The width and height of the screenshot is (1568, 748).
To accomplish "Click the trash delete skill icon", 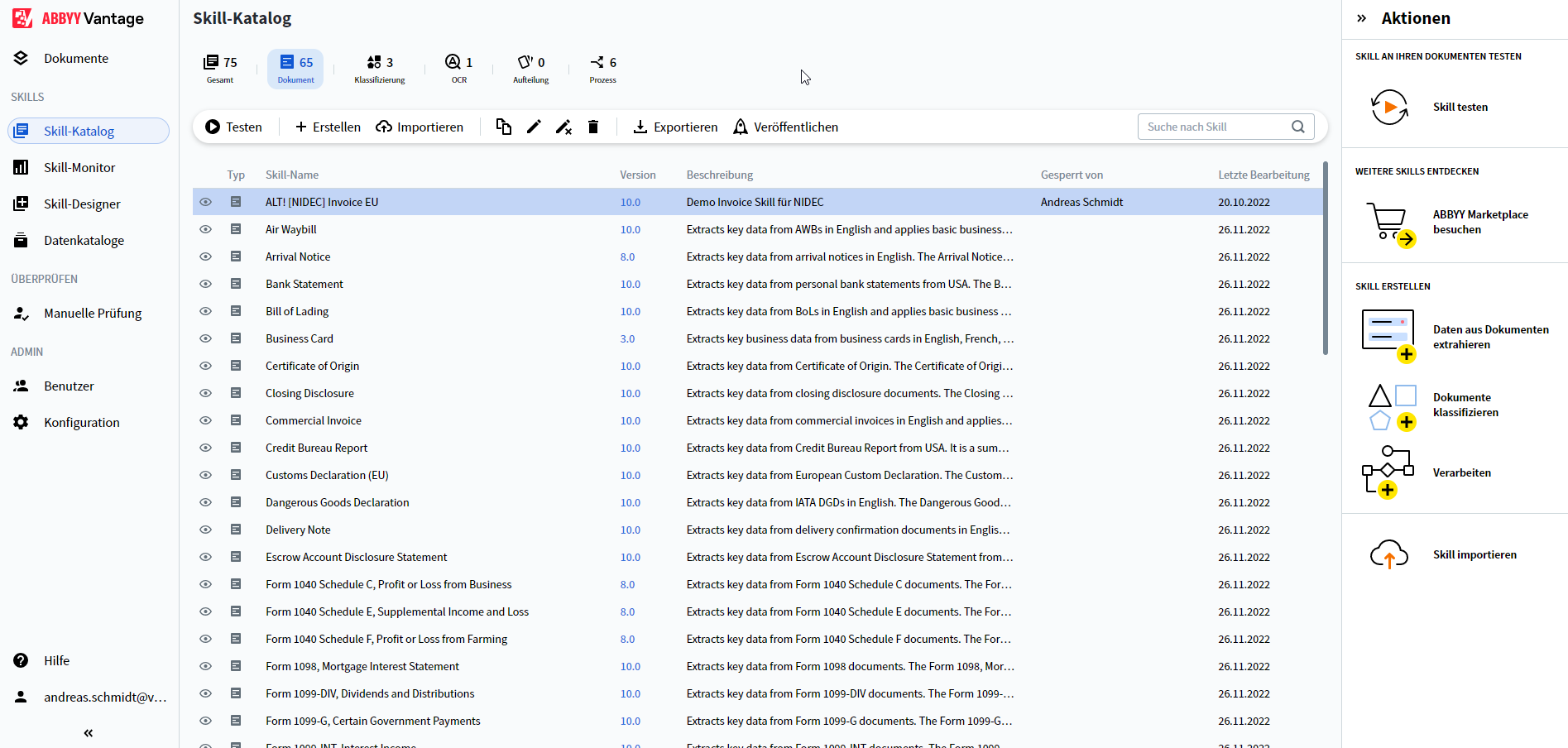I will click(593, 127).
